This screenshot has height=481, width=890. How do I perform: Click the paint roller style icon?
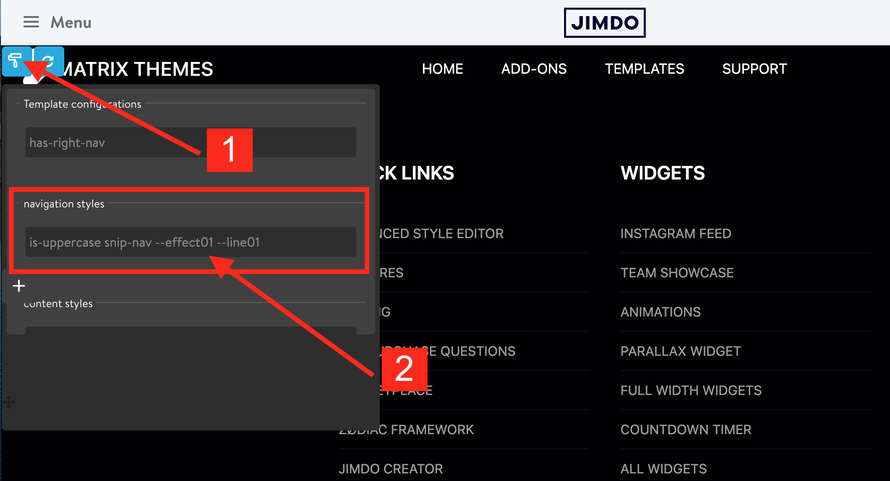[16, 61]
